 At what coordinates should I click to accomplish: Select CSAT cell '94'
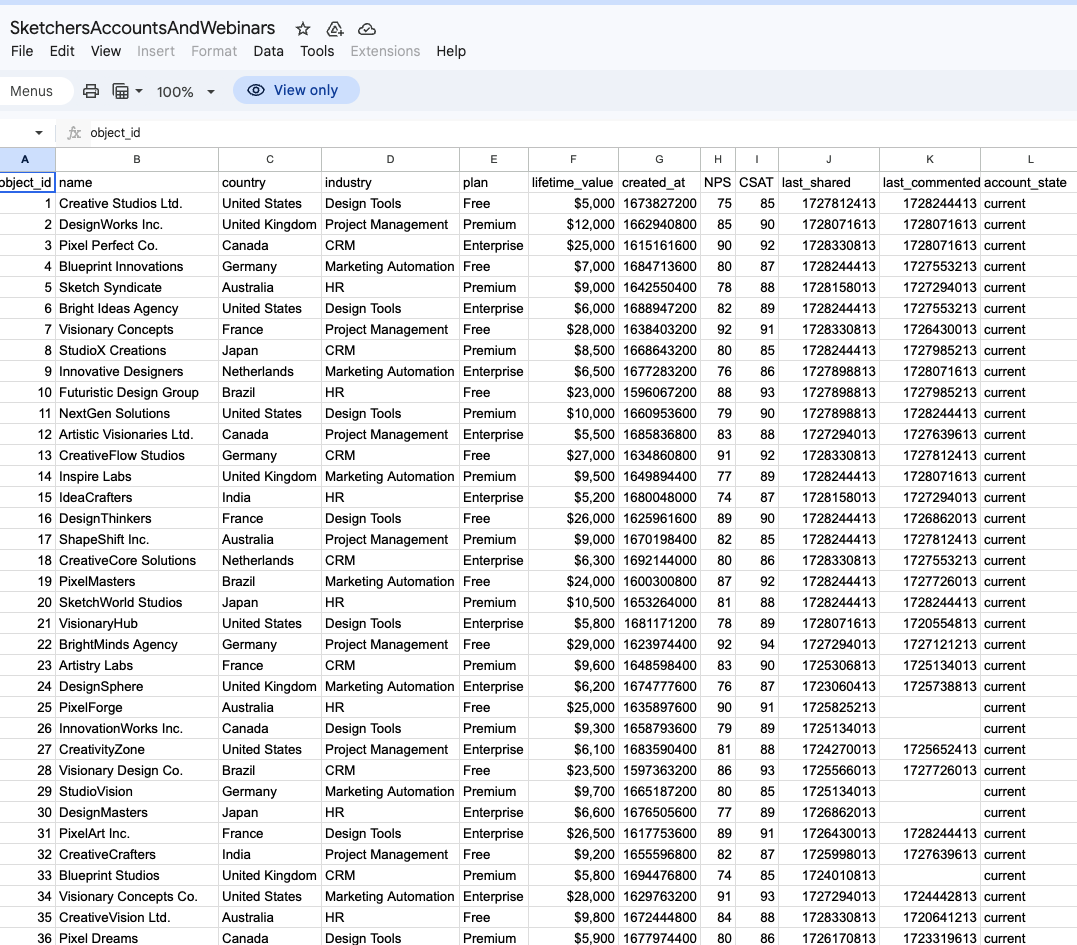757,645
